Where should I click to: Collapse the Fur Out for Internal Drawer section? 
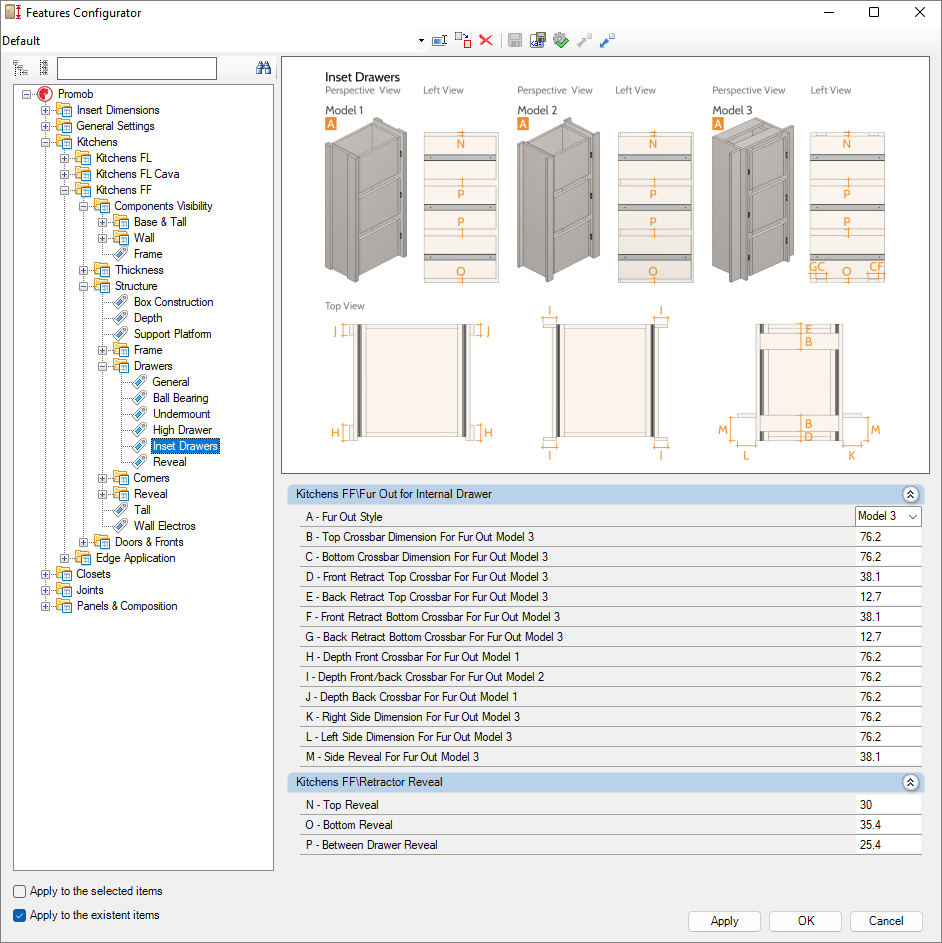coord(910,494)
